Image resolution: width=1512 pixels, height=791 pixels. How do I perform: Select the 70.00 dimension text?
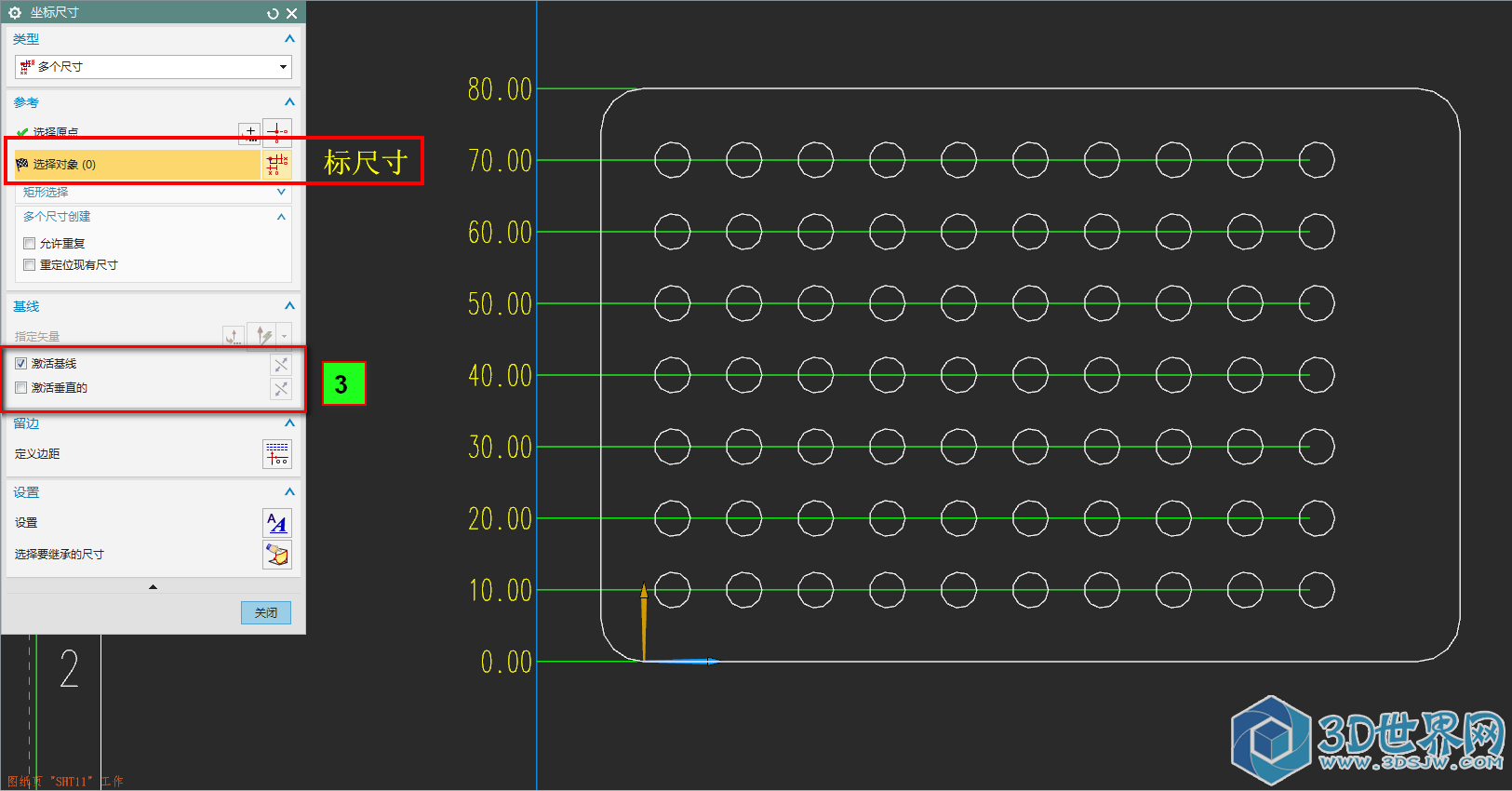pos(500,161)
